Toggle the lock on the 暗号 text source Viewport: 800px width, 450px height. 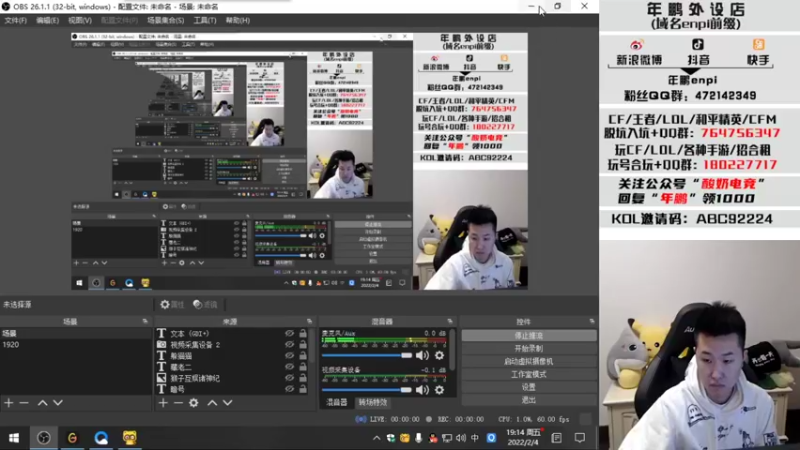coord(303,389)
